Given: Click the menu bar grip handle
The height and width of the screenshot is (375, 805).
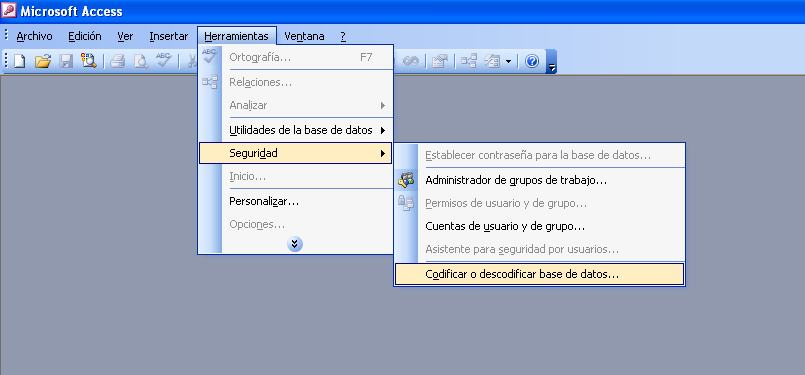Looking at the screenshot, I should [x=7, y=36].
